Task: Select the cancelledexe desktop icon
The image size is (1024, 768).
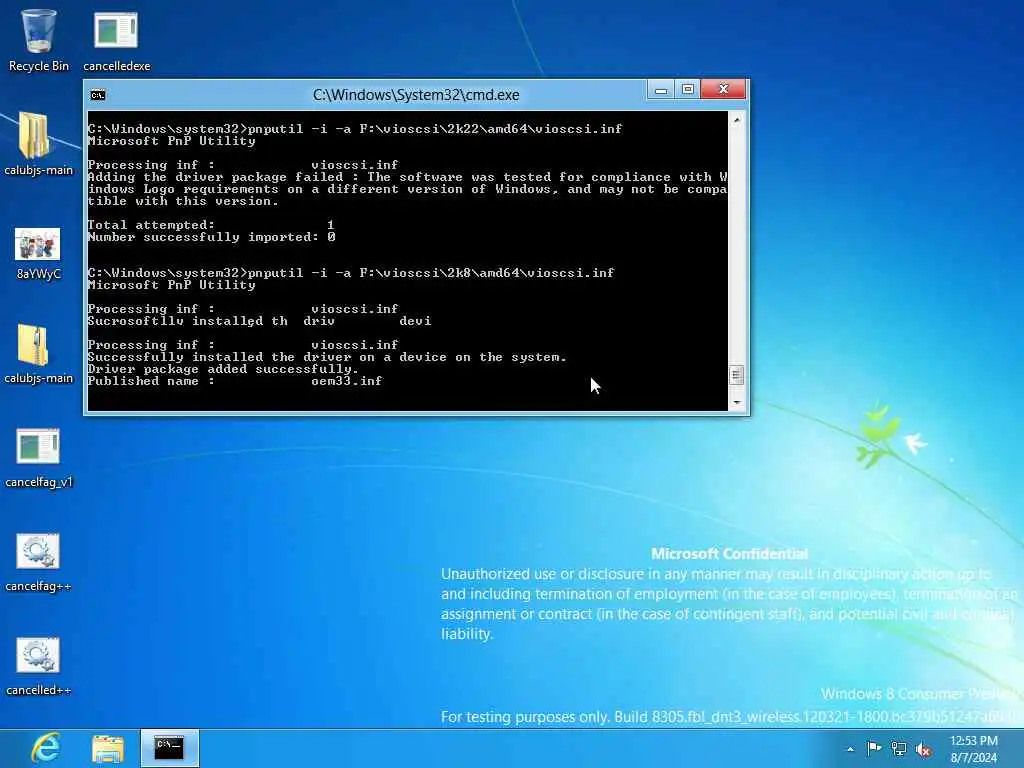Action: coord(116,40)
